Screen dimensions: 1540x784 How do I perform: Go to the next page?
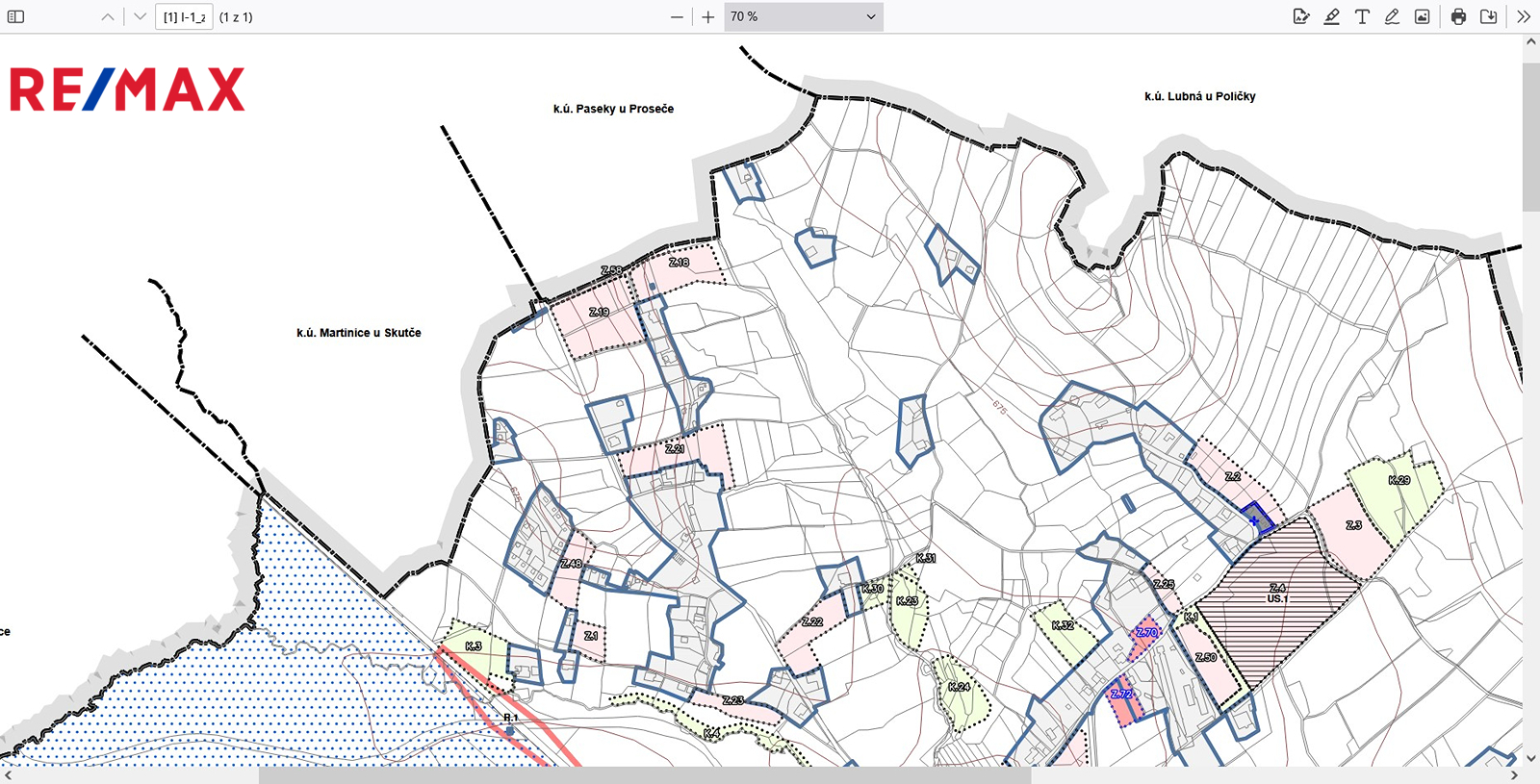click(x=141, y=16)
